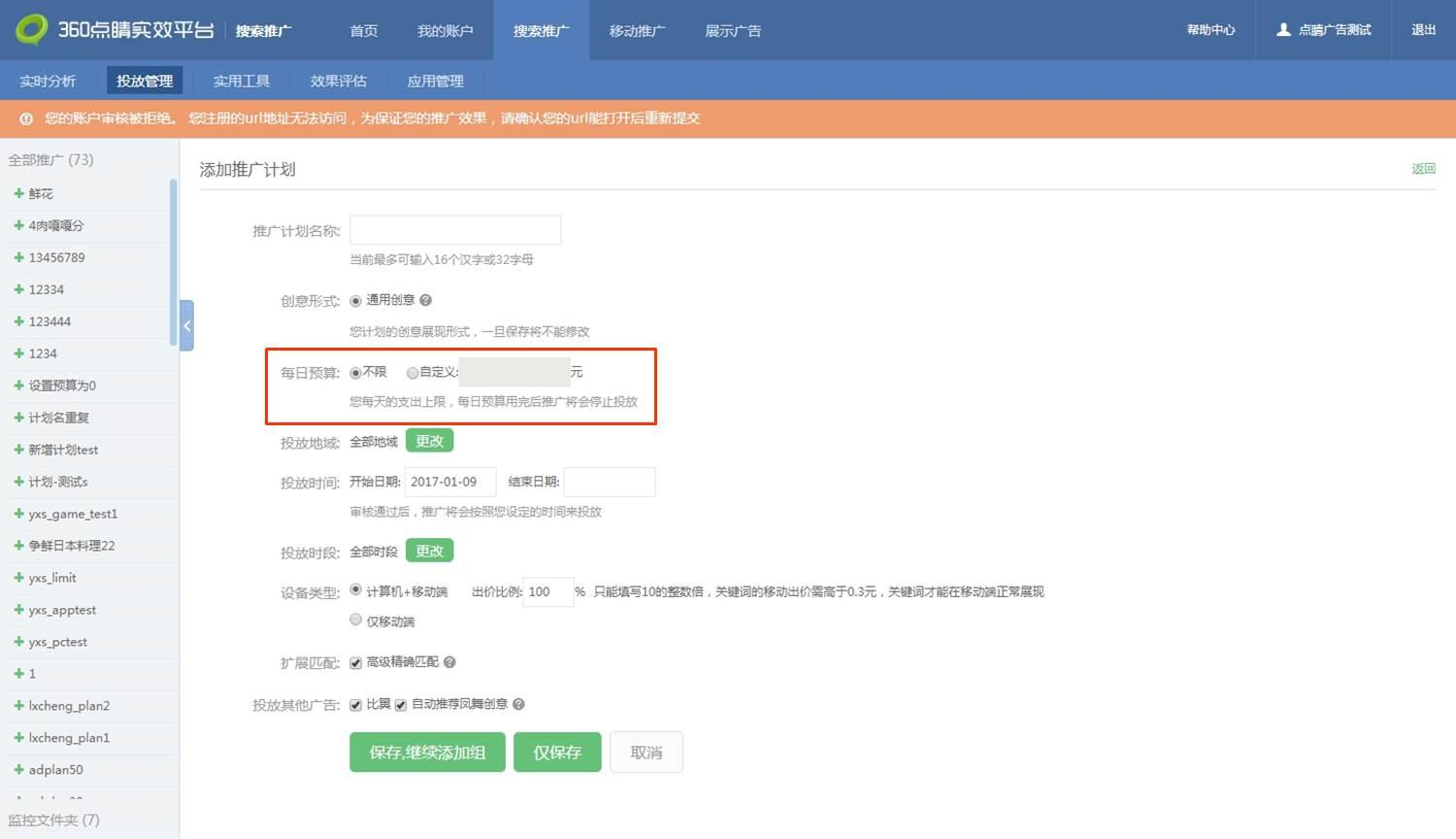
Task: Click the user account icon 点睛广告测试
Action: pyautogui.click(x=1283, y=30)
